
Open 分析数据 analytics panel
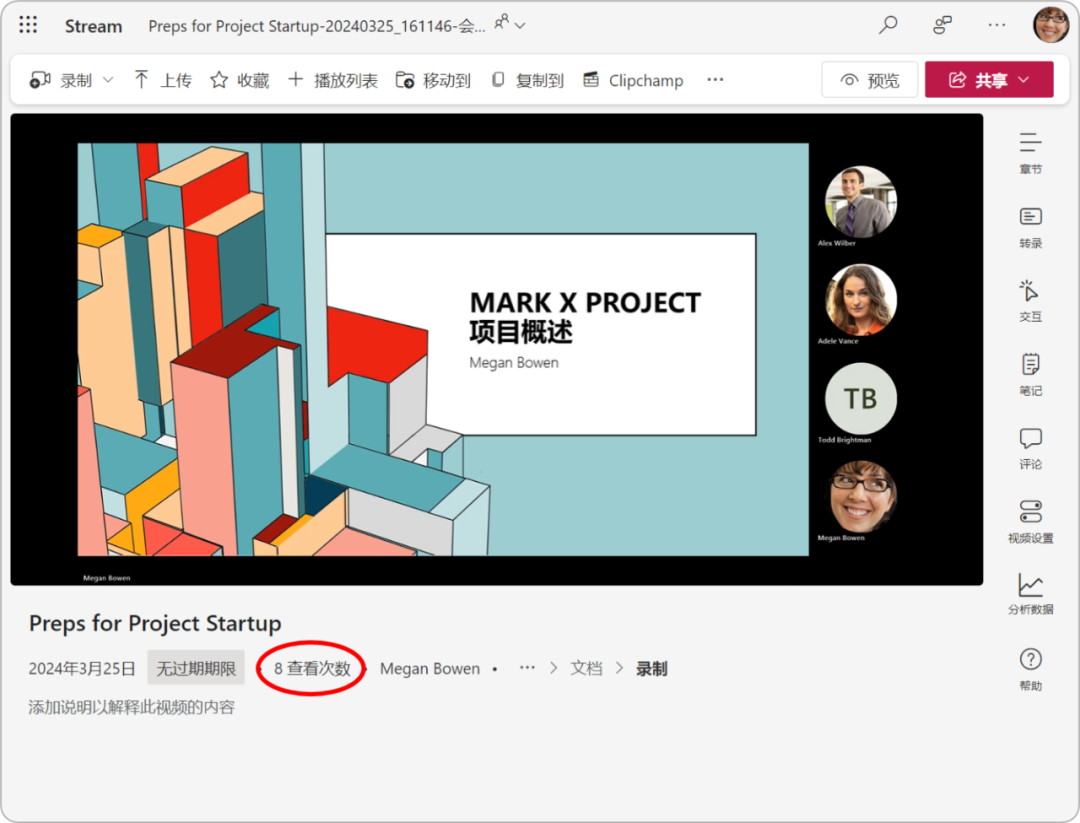coord(1030,594)
